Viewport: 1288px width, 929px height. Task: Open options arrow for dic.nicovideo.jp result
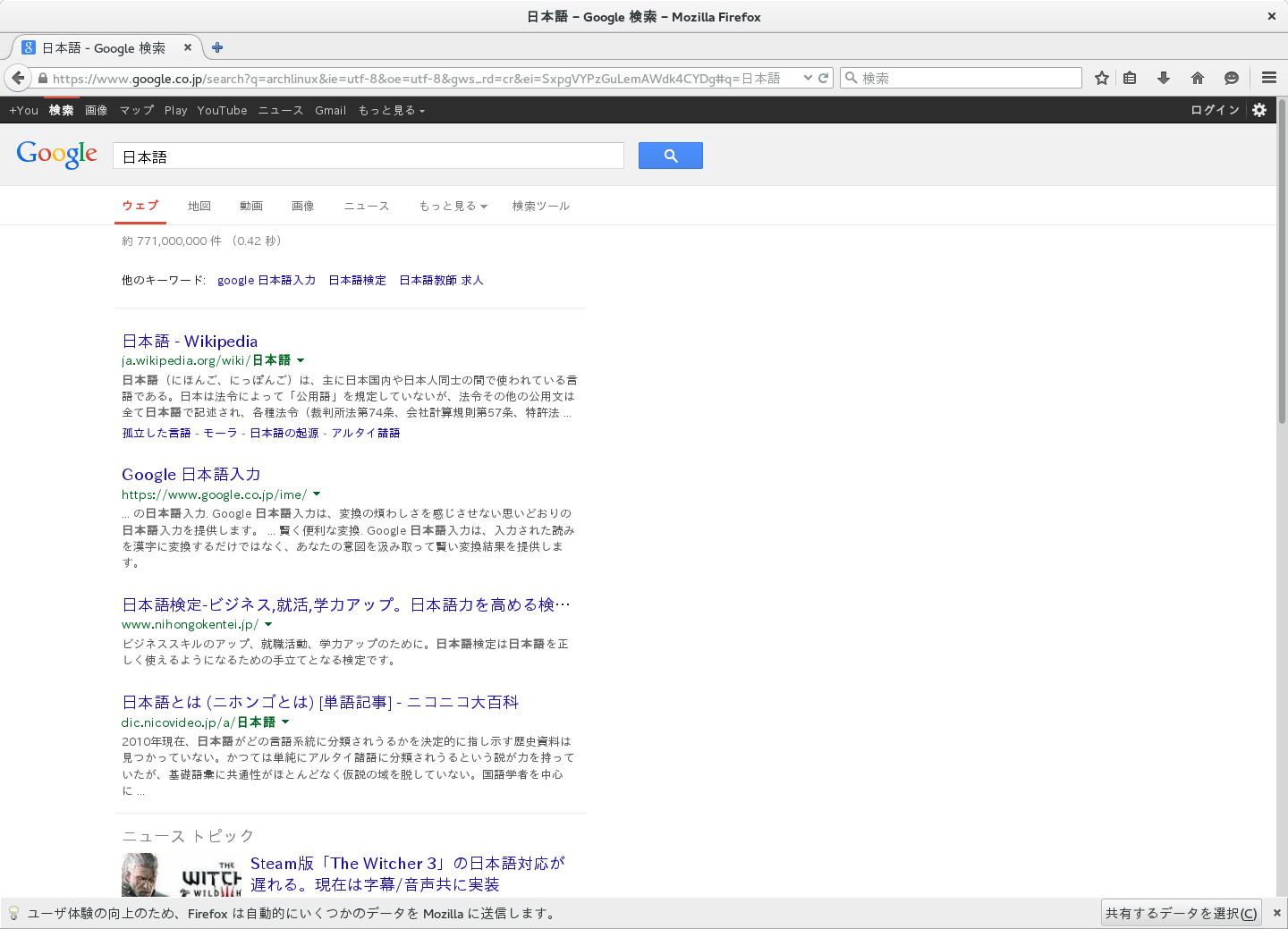(285, 722)
